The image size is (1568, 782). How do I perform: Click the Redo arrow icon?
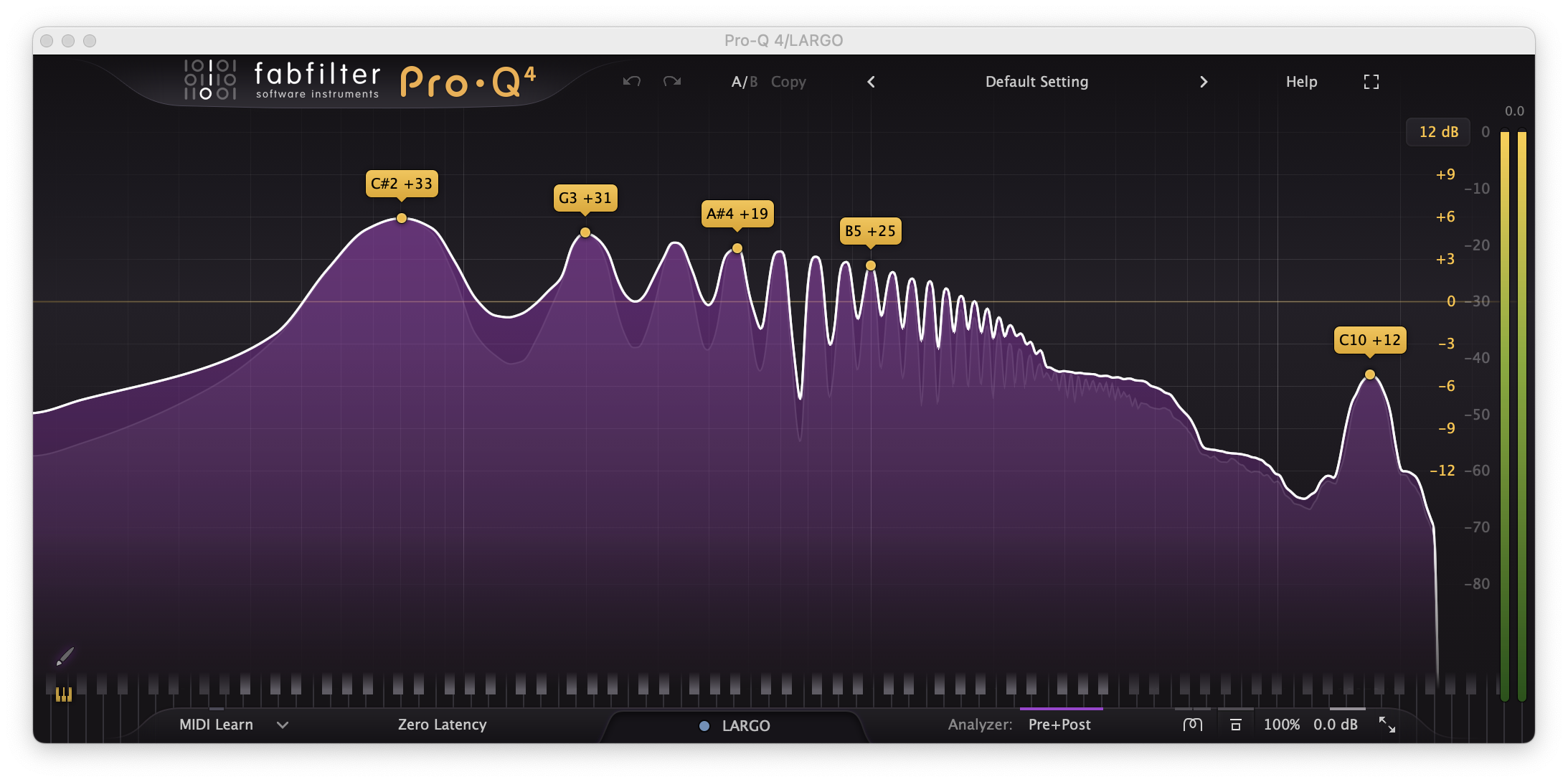coord(672,82)
